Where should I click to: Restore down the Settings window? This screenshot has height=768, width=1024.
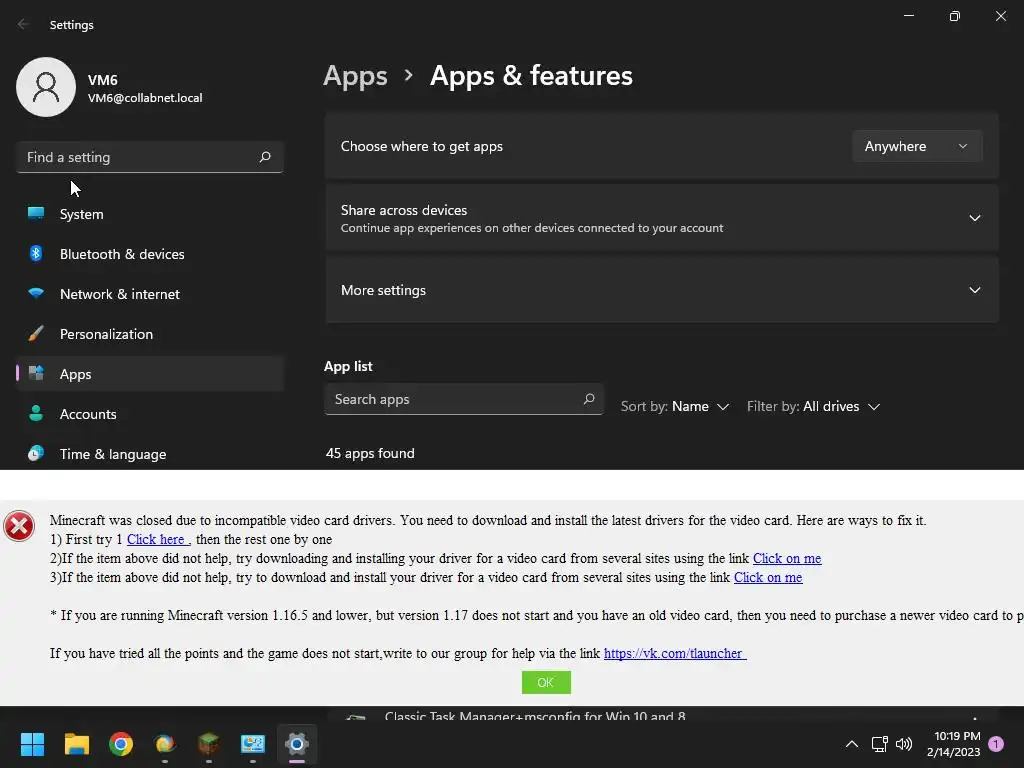tap(955, 16)
